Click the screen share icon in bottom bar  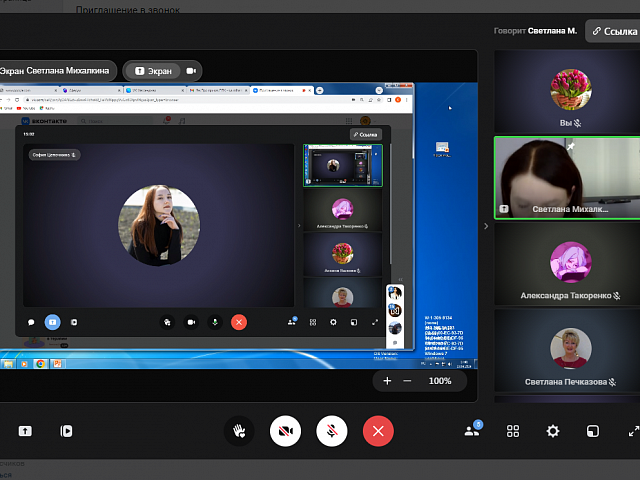coord(25,431)
